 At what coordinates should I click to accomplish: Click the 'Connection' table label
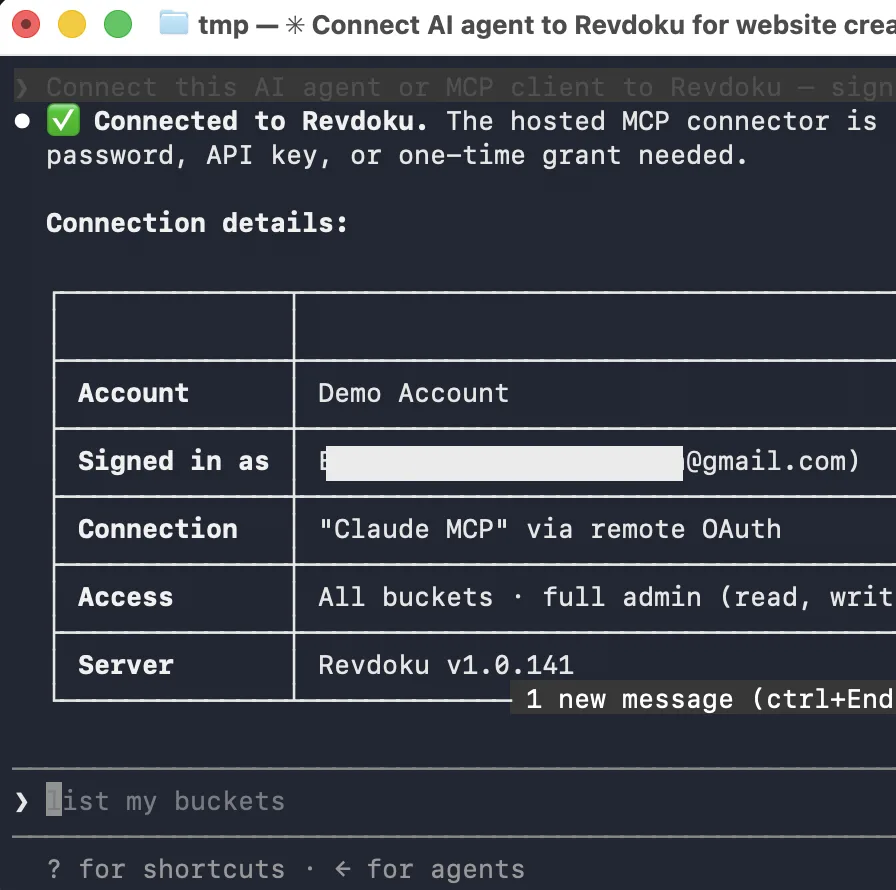point(158,528)
